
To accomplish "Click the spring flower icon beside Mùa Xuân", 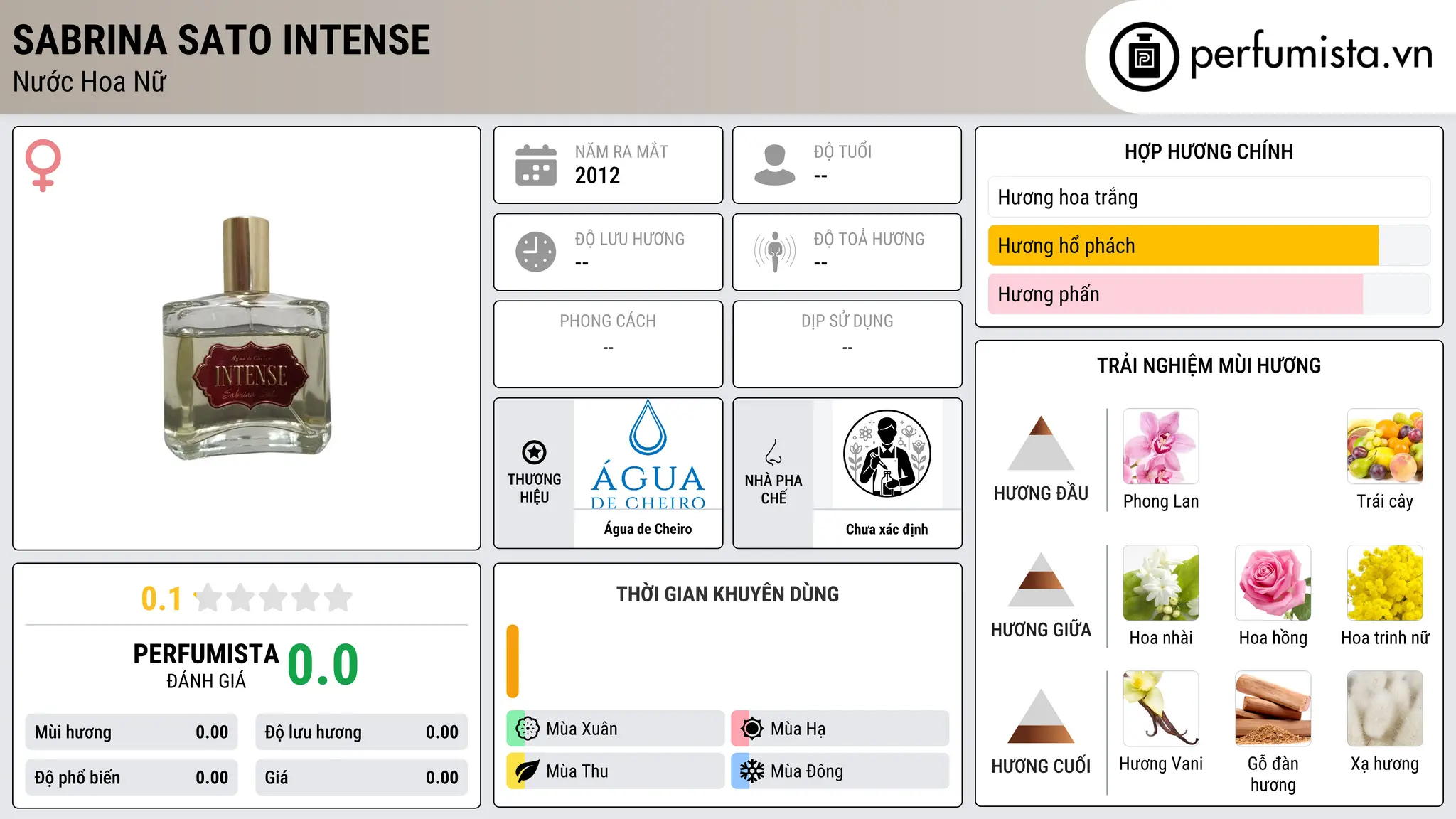I will click(x=528, y=729).
